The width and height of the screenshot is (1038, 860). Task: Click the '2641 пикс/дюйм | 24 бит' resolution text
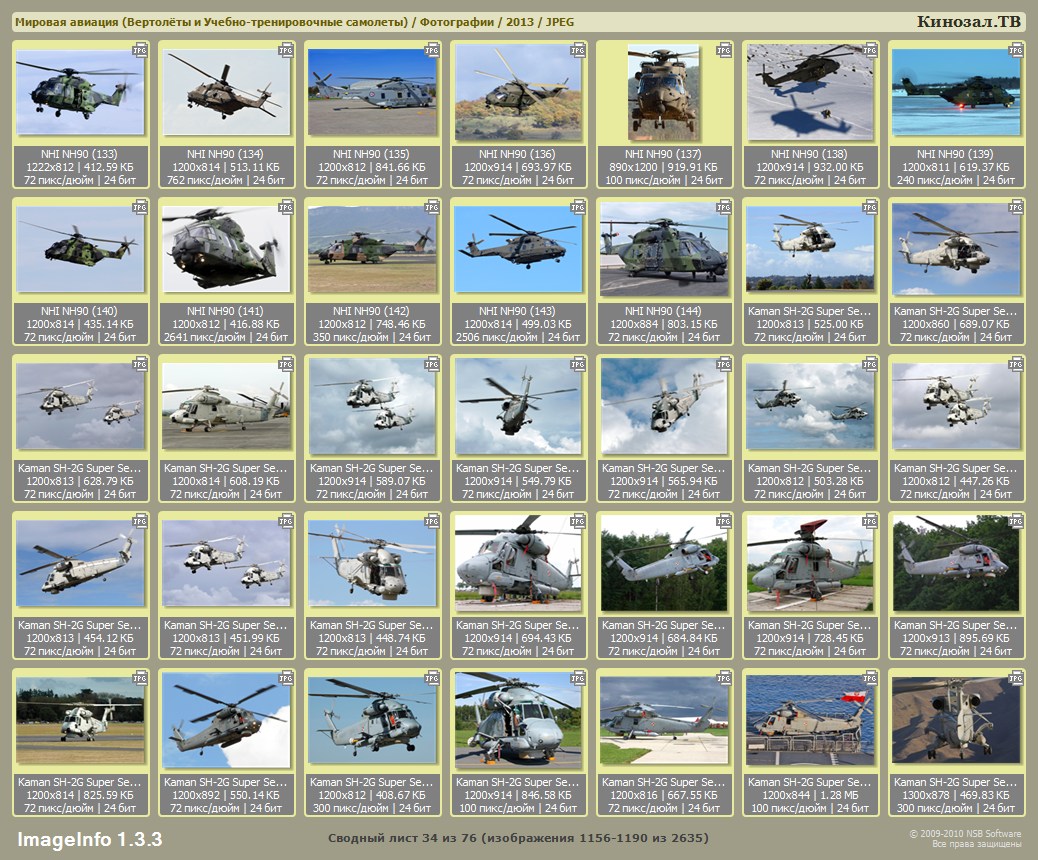tap(226, 337)
